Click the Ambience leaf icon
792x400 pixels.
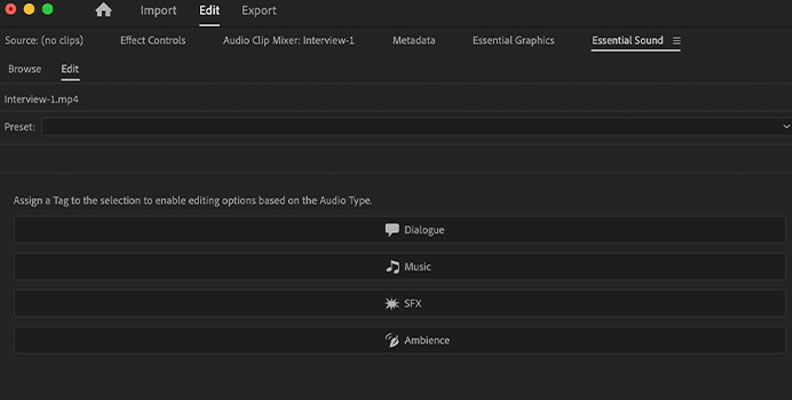click(x=392, y=340)
